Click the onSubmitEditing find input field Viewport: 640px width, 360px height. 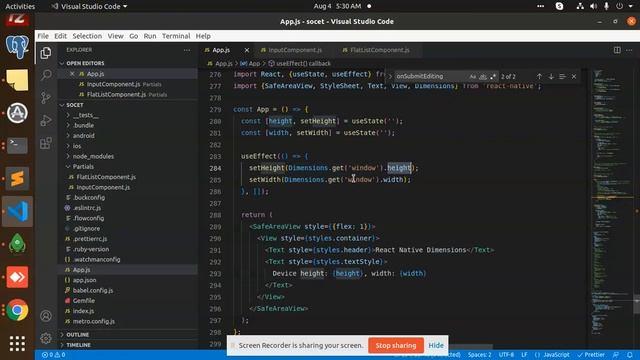pyautogui.click(x=431, y=76)
